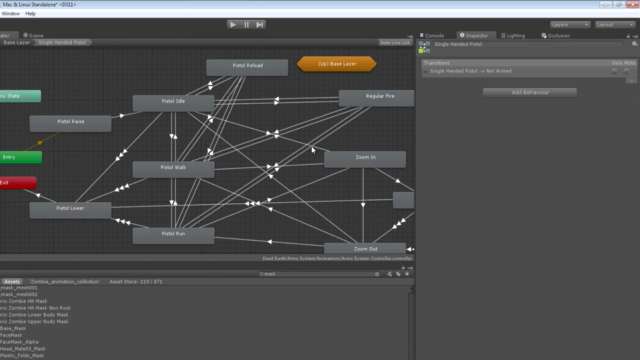Select the FaceMask_Alpha asset
Image resolution: width=640 pixels, height=360 pixels.
19,342
